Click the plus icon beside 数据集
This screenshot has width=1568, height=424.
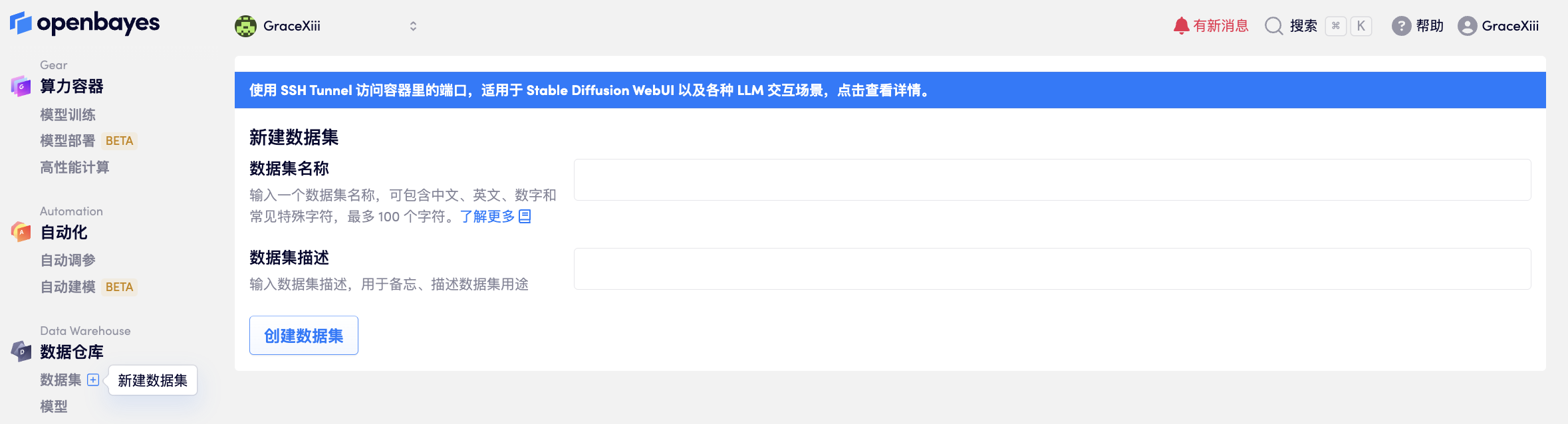(x=93, y=379)
